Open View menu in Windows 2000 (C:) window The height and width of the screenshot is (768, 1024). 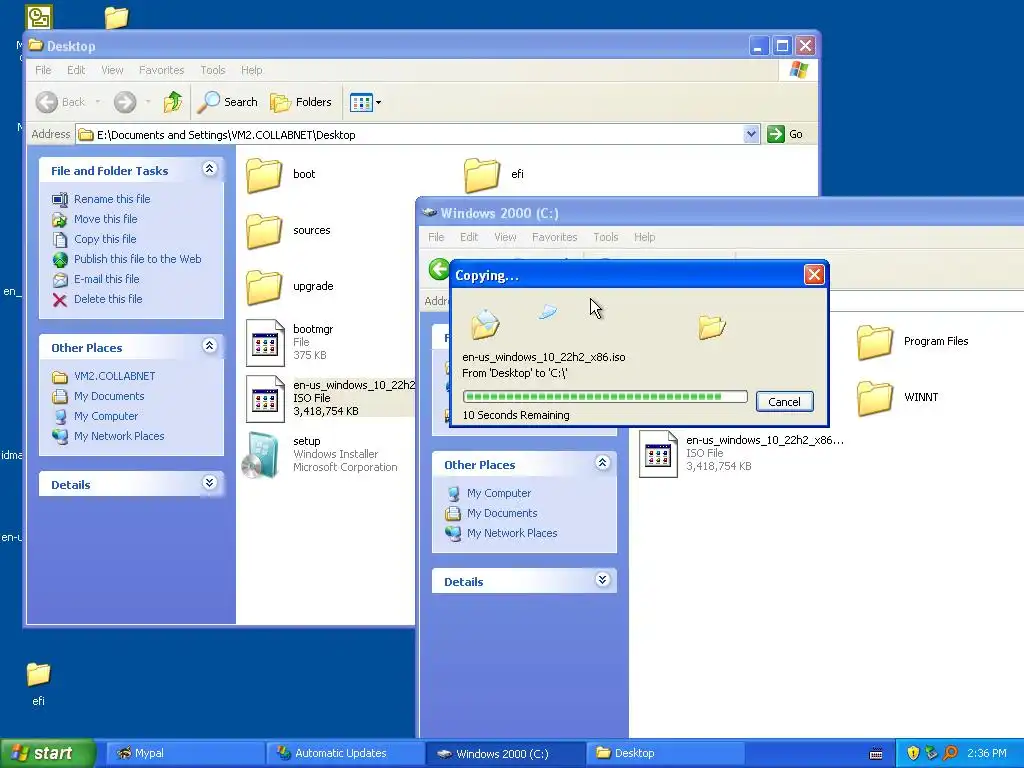(505, 237)
